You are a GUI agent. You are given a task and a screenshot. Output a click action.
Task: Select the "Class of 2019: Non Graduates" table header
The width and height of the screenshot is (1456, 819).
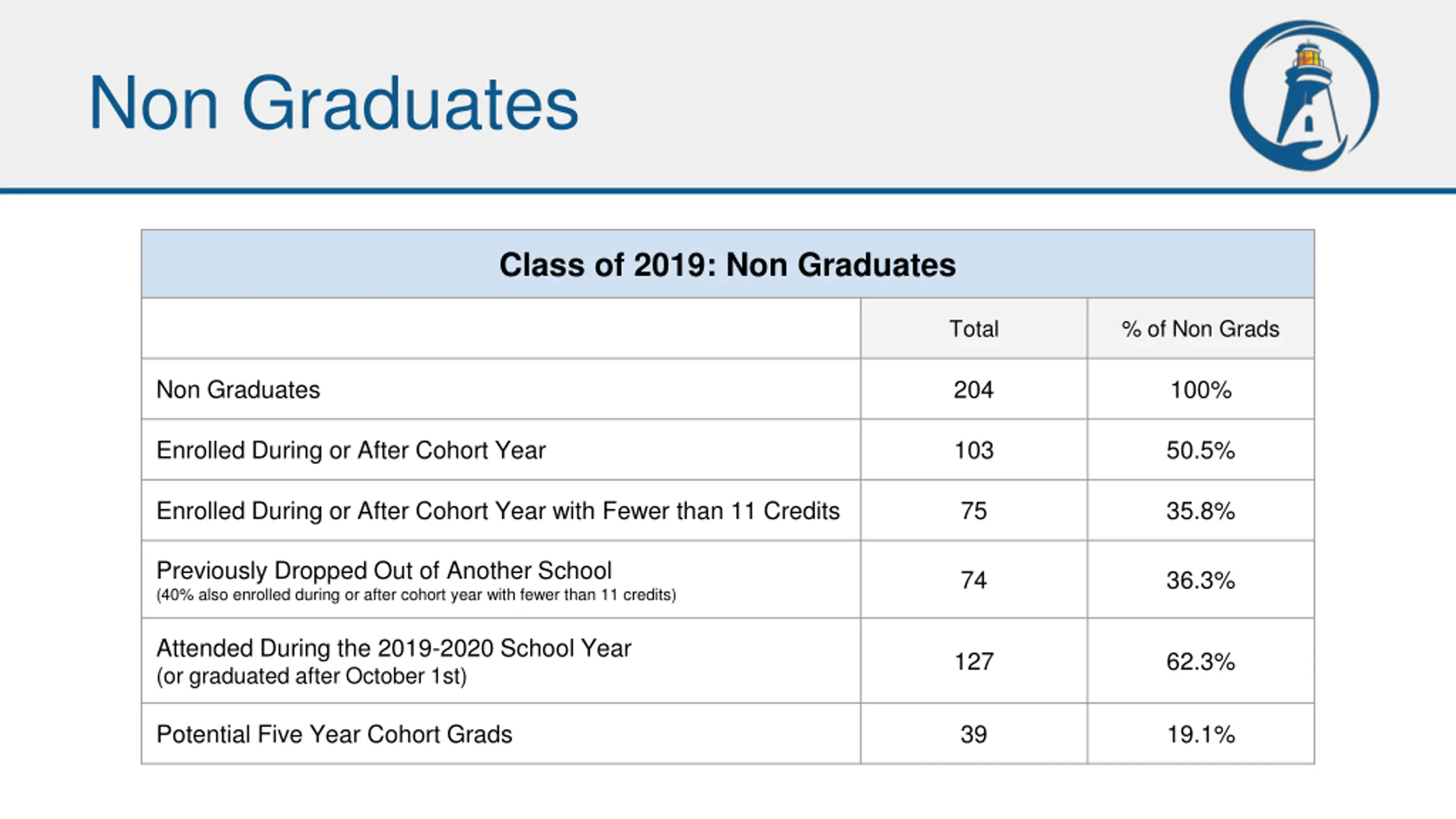(x=727, y=265)
